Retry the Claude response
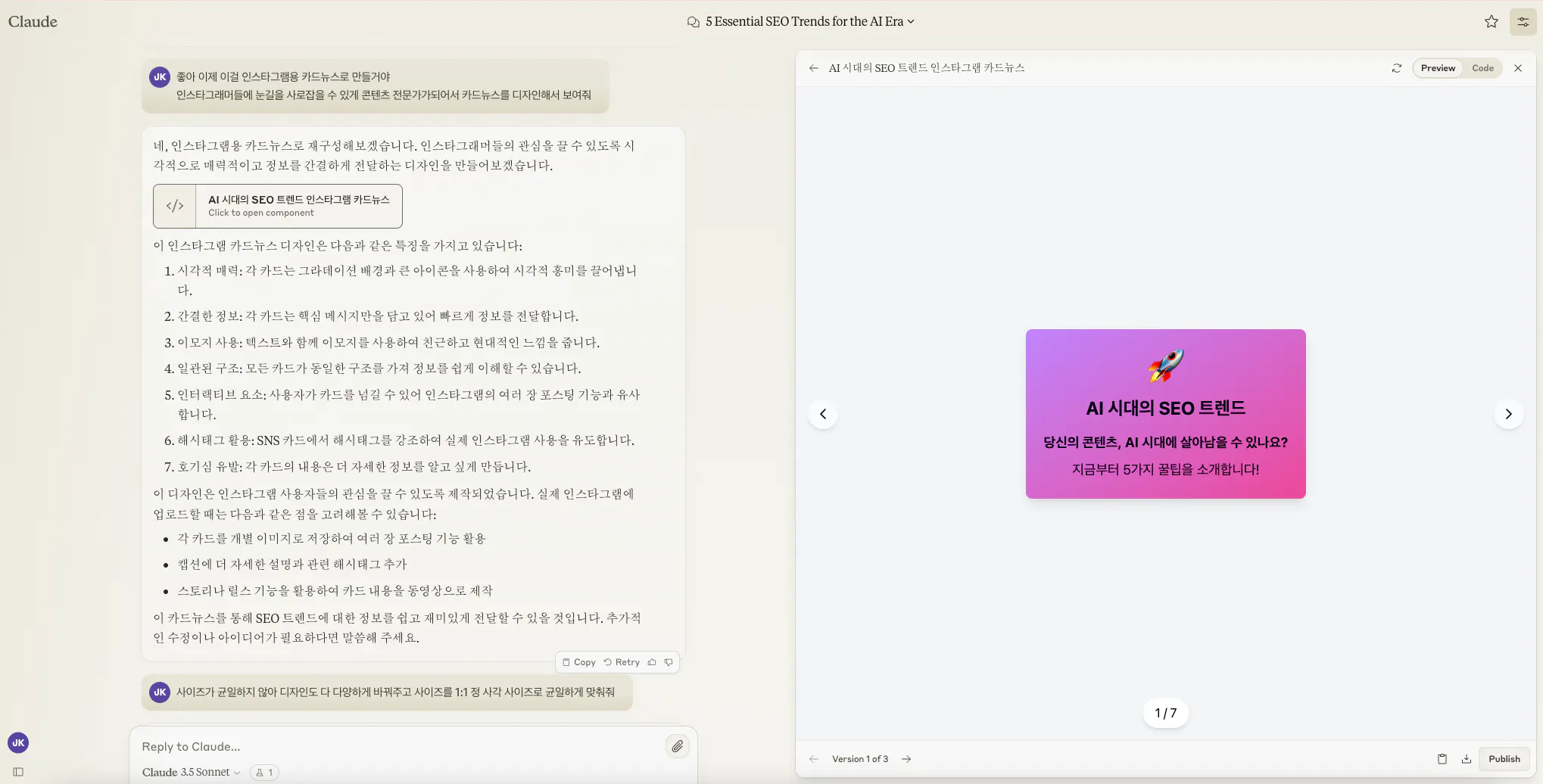 (x=622, y=662)
